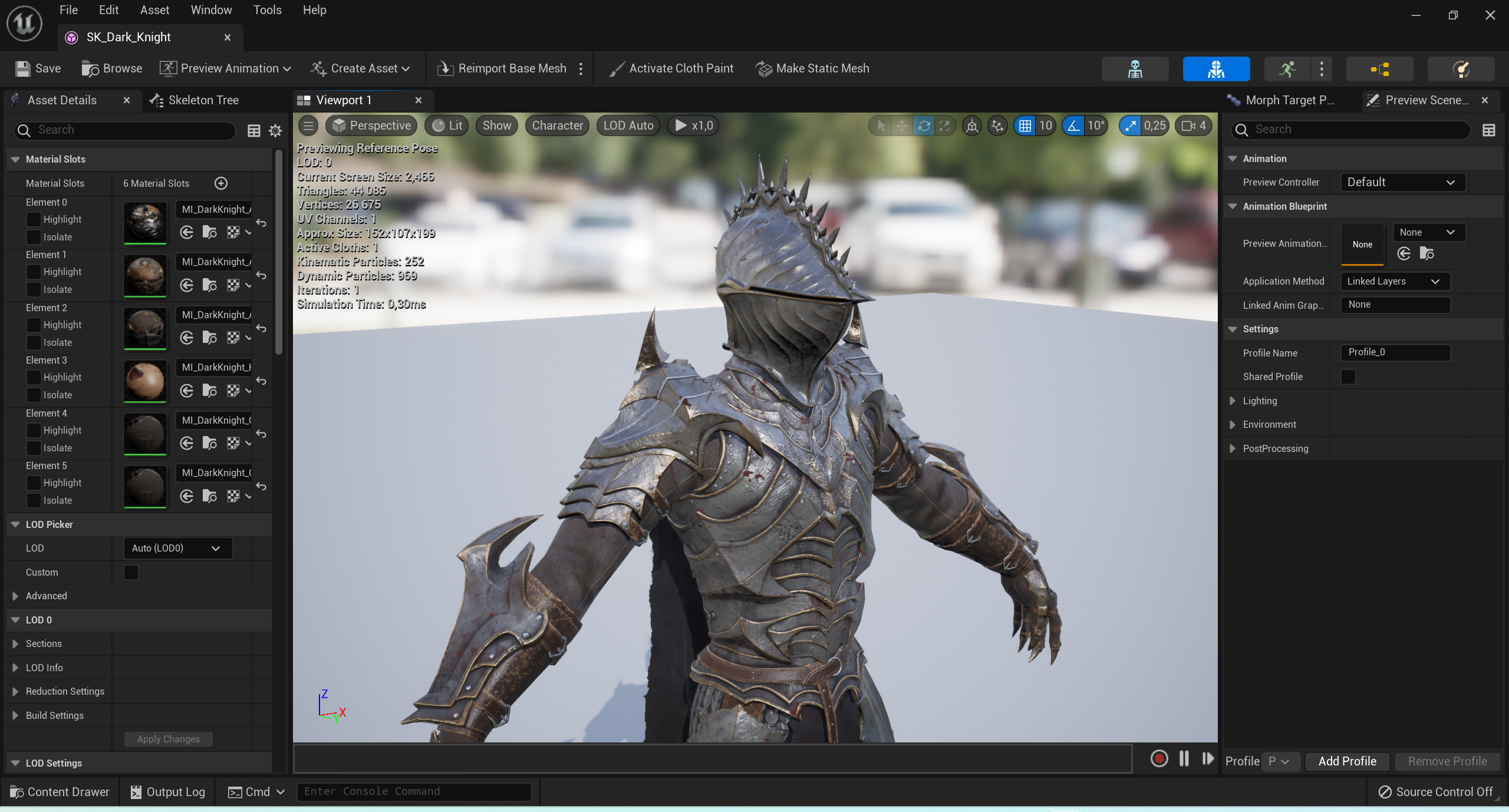Enable Isolate for Element 0
This screenshot has height=812, width=1509.
[34, 237]
